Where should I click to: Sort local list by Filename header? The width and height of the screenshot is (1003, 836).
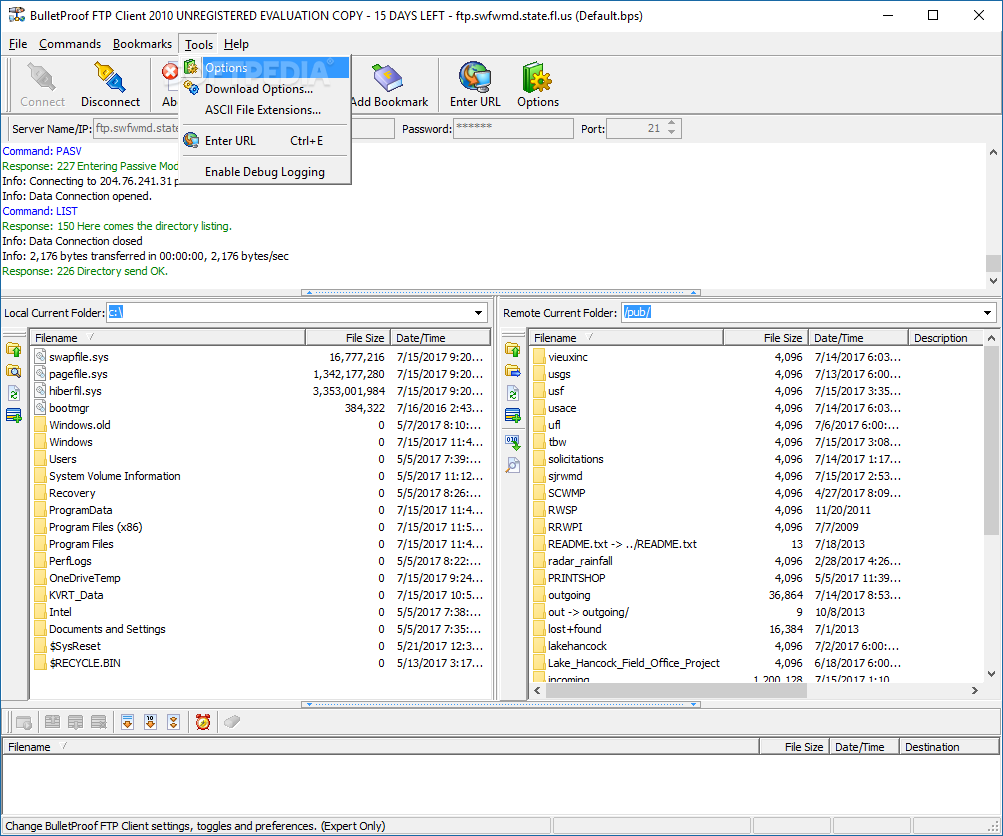pyautogui.click(x=168, y=338)
